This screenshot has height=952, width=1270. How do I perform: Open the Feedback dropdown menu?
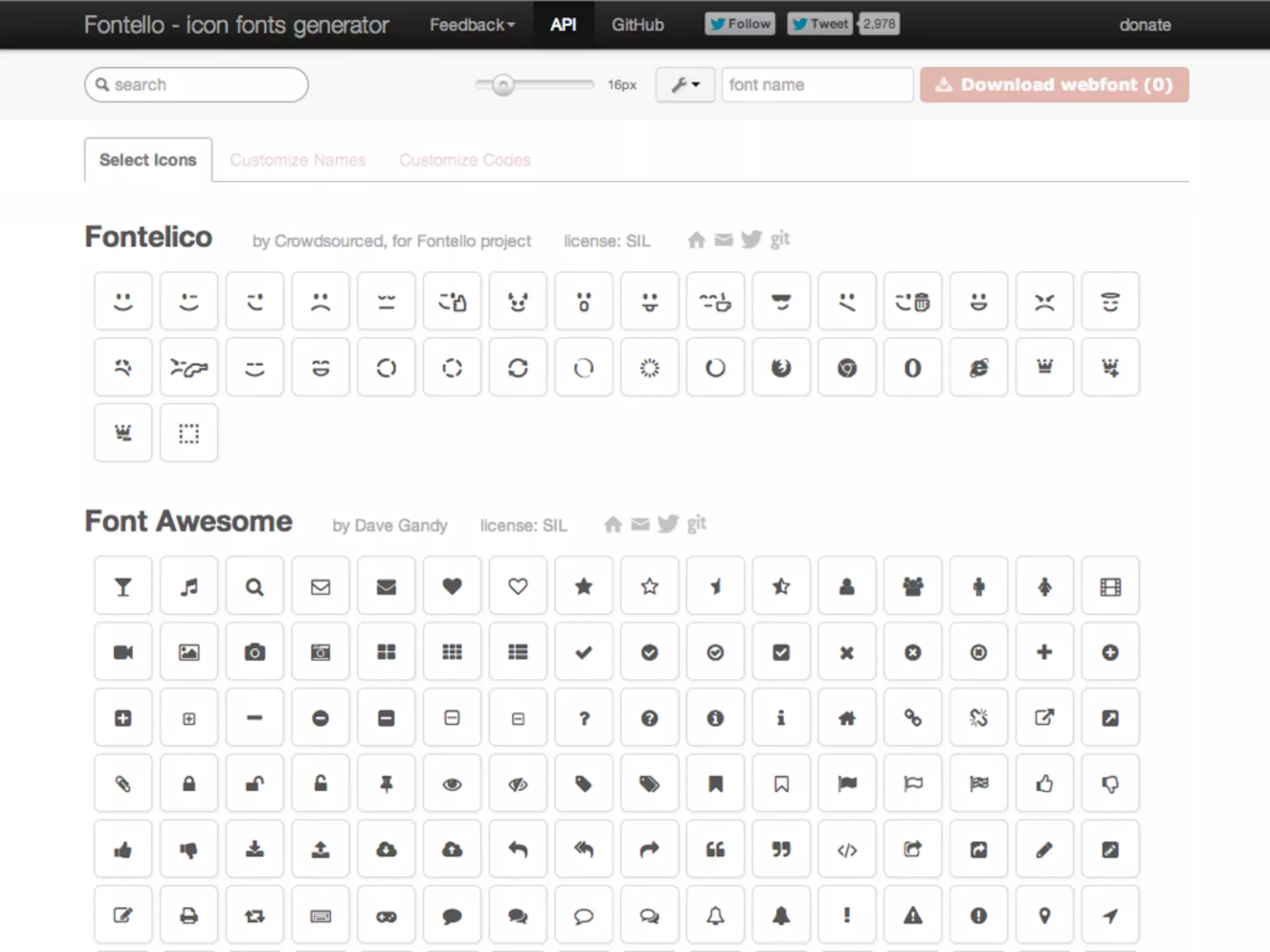[x=472, y=25]
